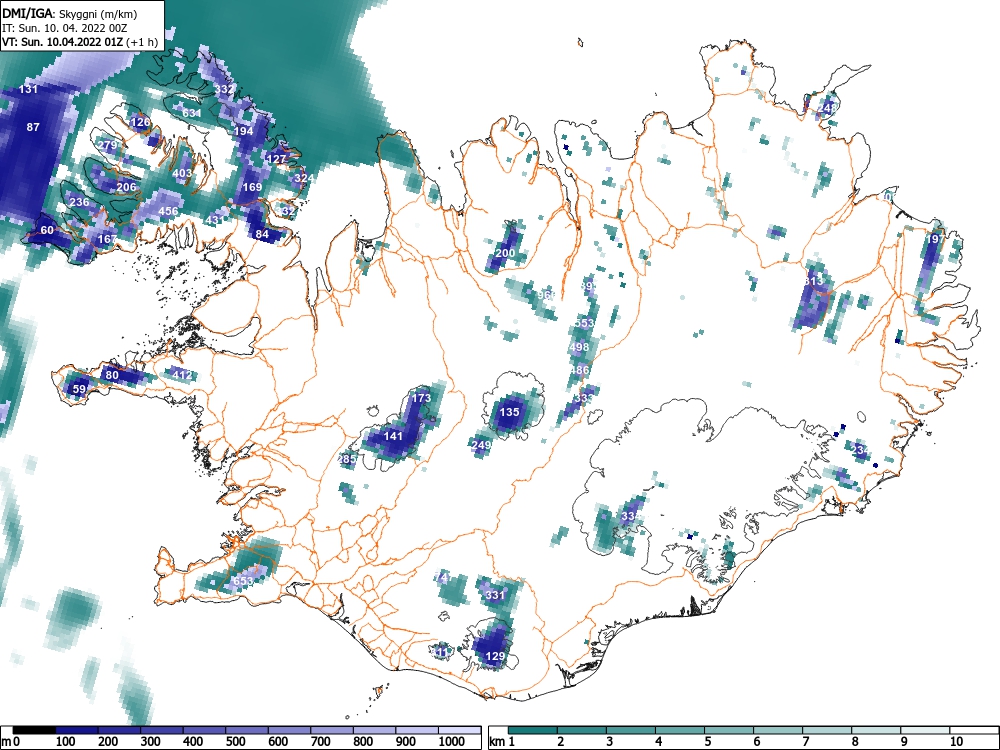This screenshot has height=750, width=1000.
Task: Click the '60' visibility value on the map
Action: [47, 230]
